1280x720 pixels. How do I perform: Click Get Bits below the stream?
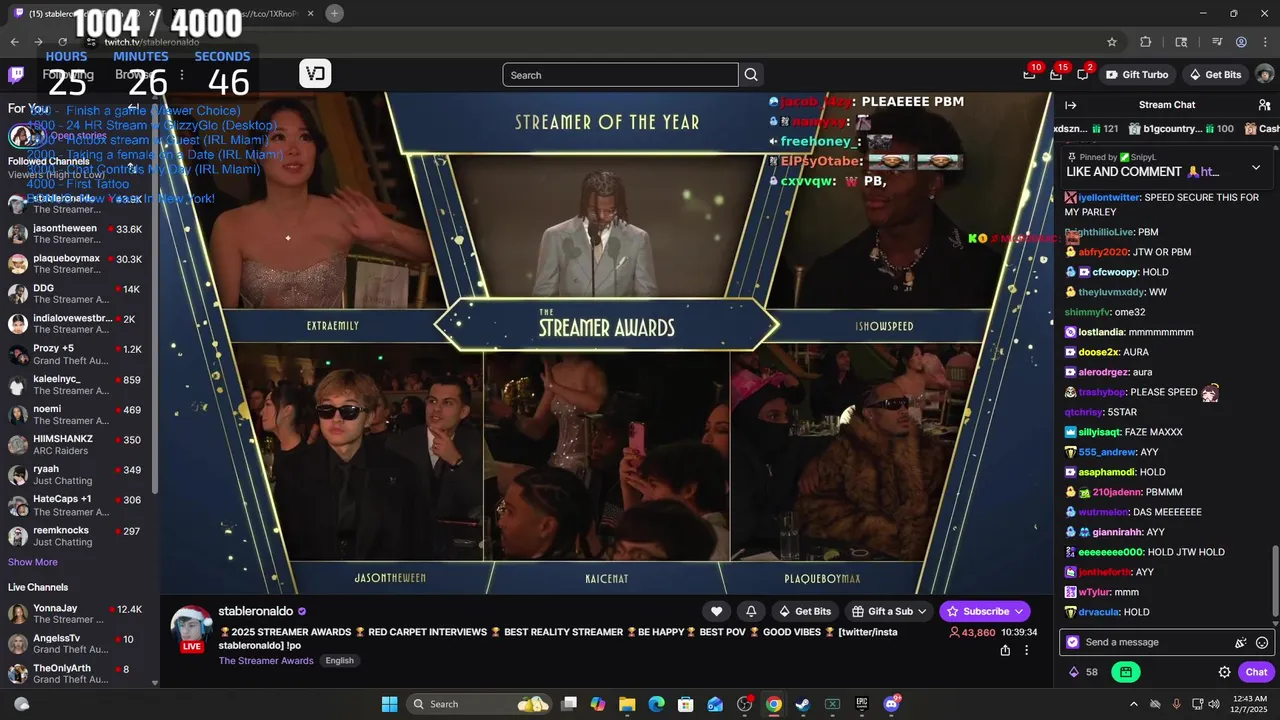tap(804, 611)
